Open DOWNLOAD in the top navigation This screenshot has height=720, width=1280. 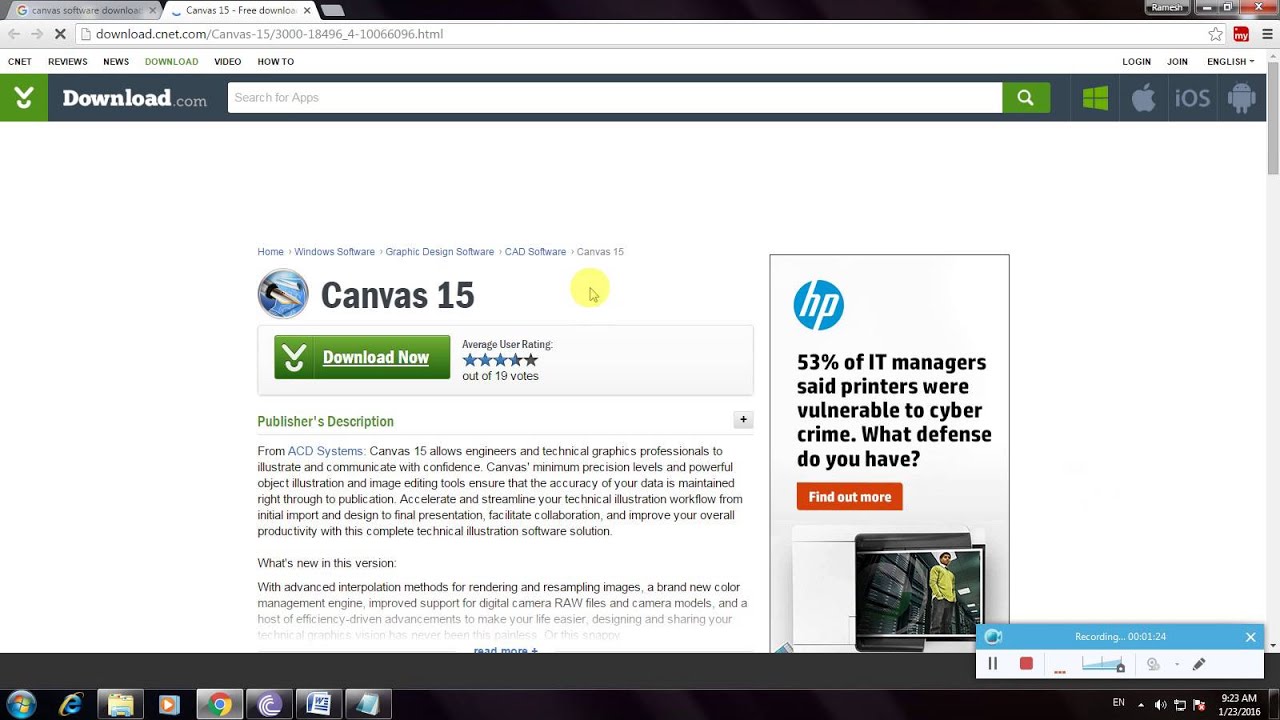pyautogui.click(x=171, y=62)
